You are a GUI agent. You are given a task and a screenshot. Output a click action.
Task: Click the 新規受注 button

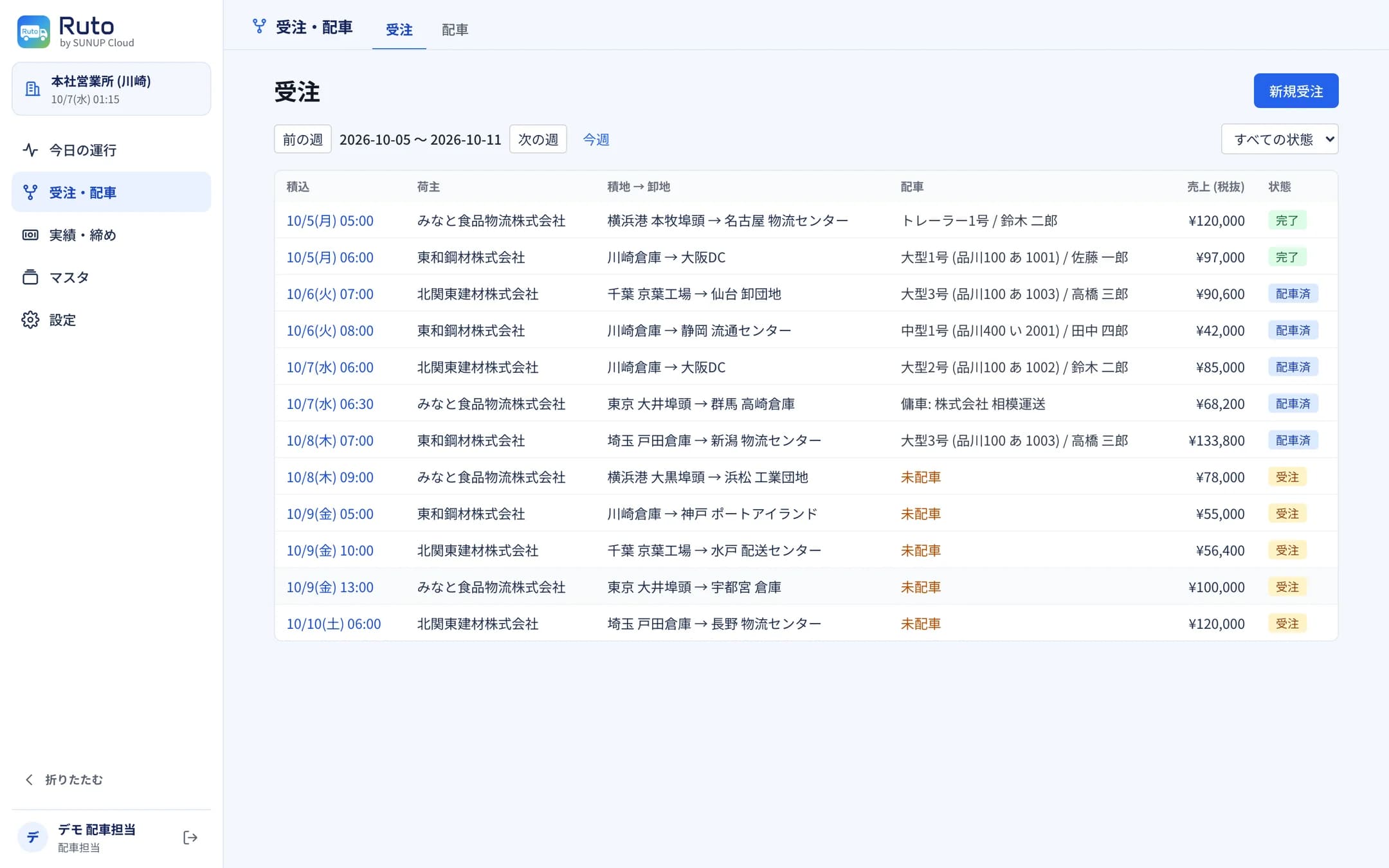pos(1296,91)
